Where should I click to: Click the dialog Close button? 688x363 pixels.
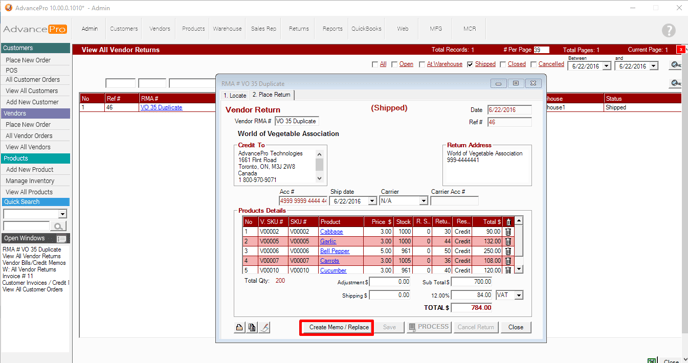pos(516,327)
